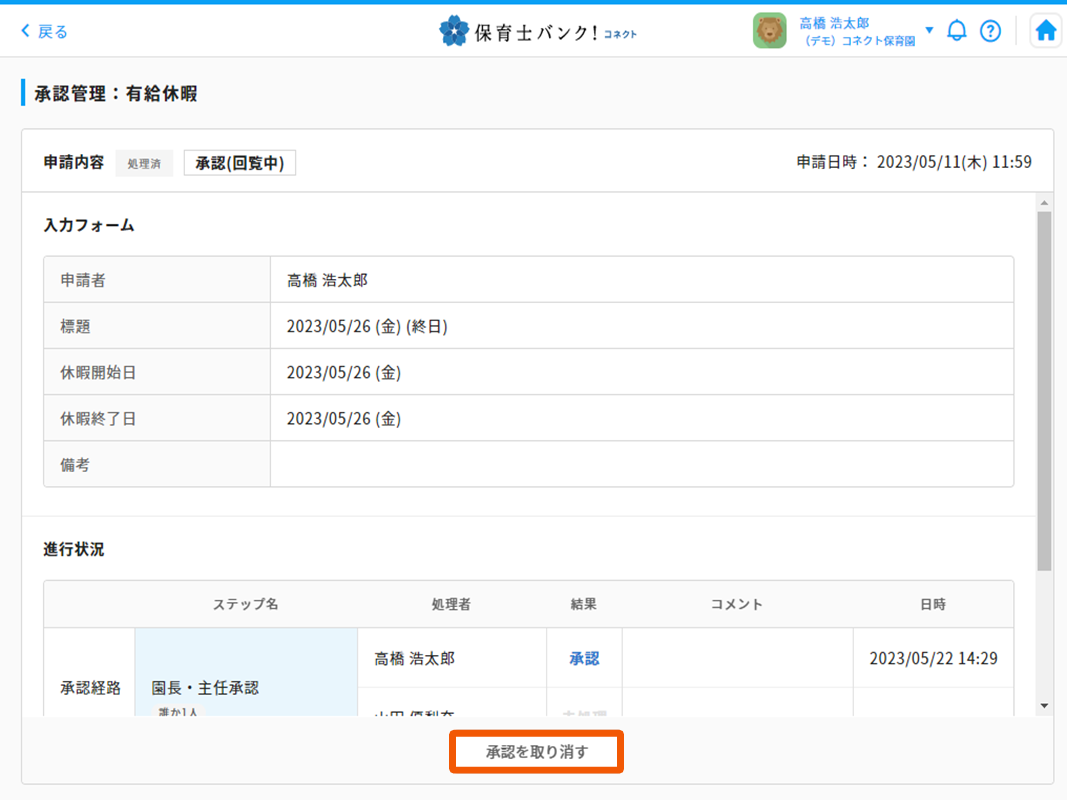Screen dimensions: 1067x800
Task: Click the 戻る back link text
Action: (53, 32)
